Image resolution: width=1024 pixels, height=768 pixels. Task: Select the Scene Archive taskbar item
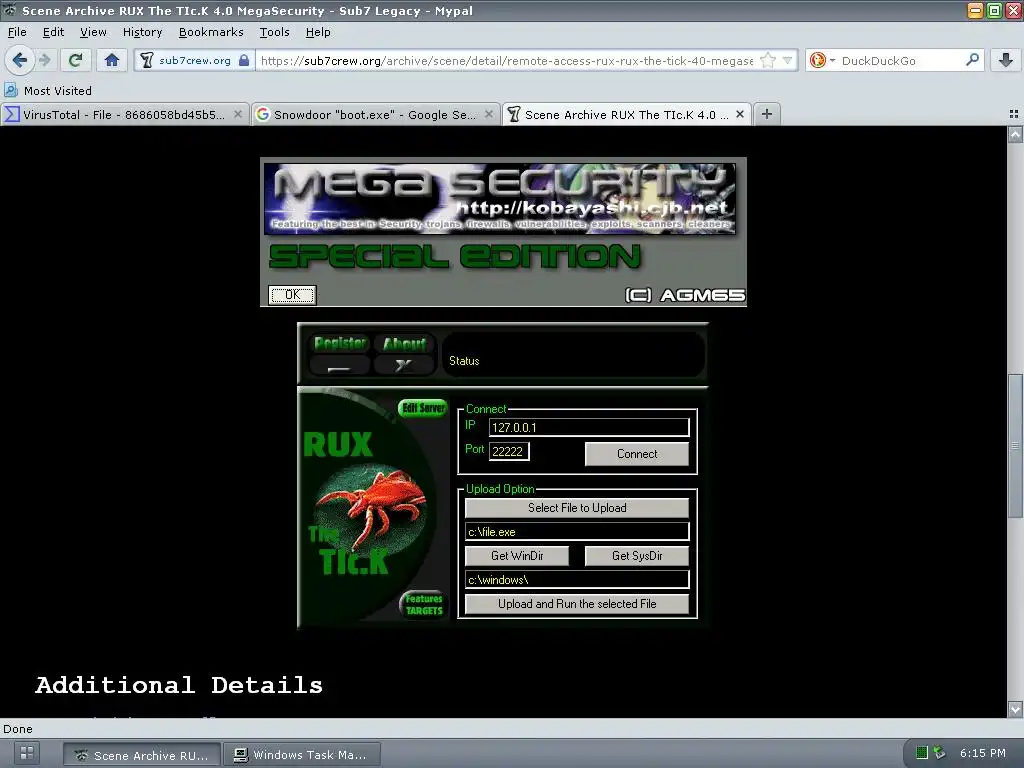coord(142,755)
